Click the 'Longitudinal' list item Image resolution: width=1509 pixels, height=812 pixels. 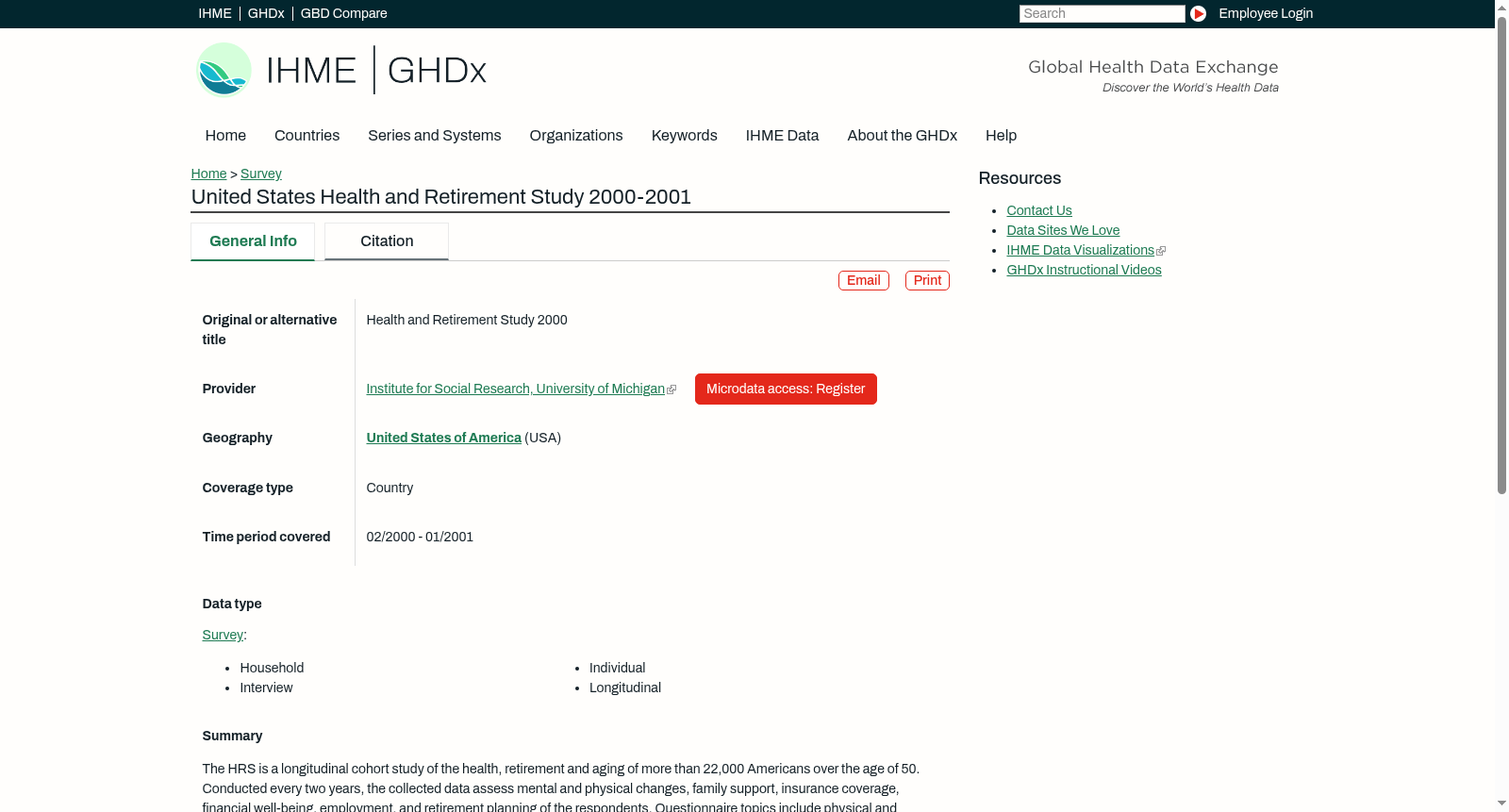[x=625, y=688]
